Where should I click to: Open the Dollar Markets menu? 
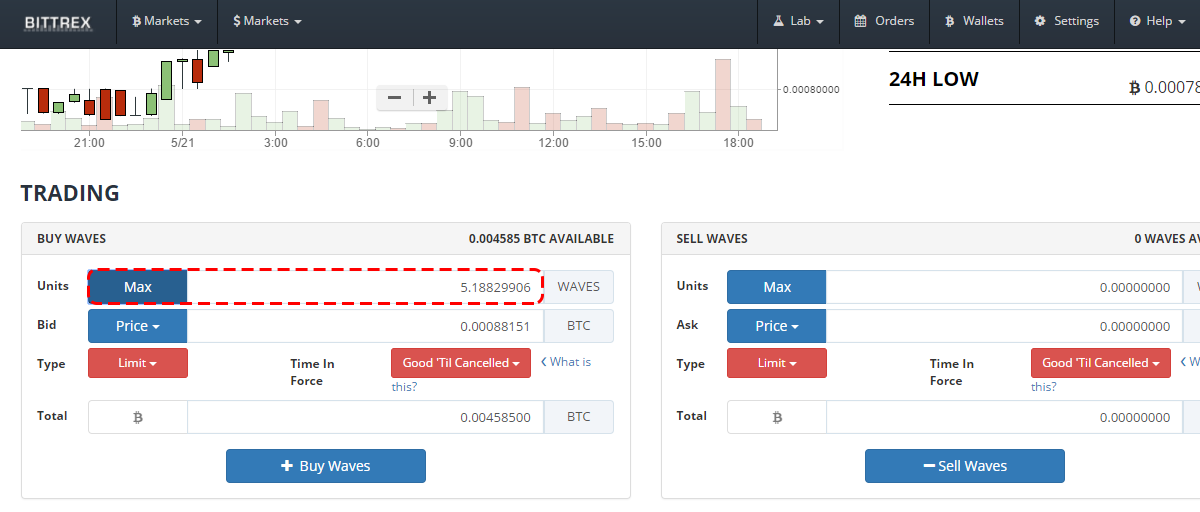[267, 21]
